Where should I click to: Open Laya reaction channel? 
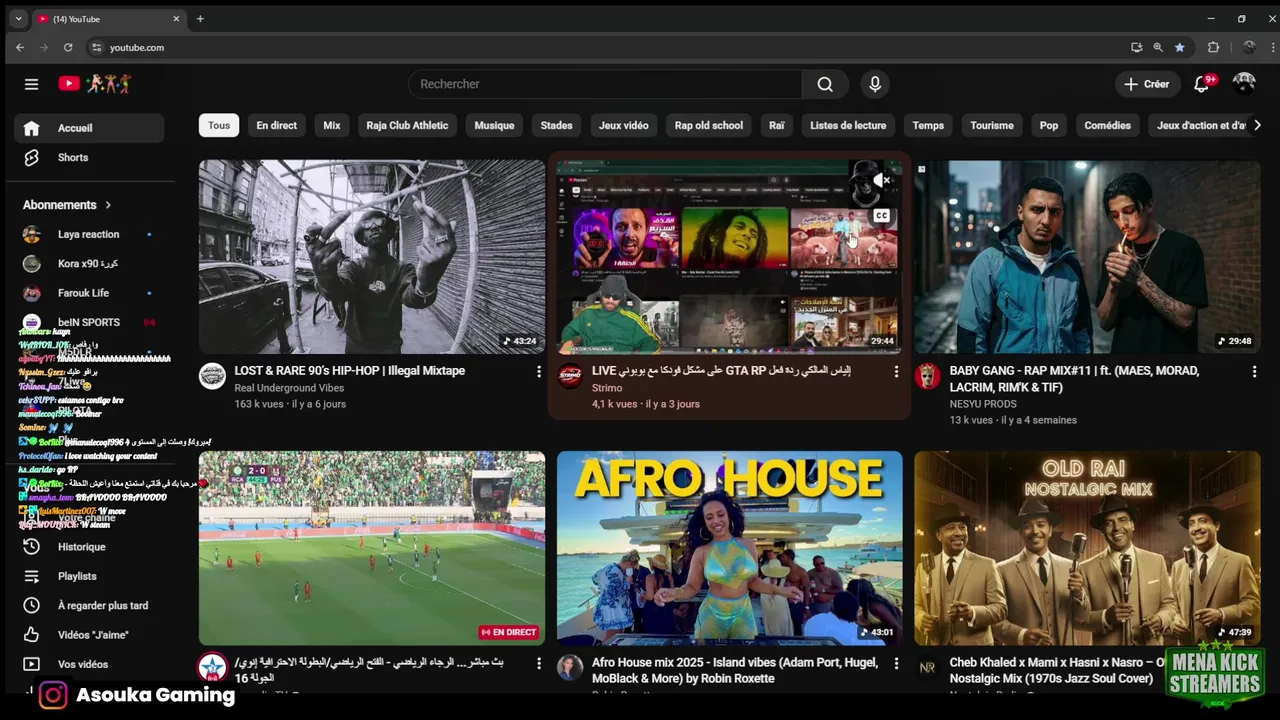(89, 234)
